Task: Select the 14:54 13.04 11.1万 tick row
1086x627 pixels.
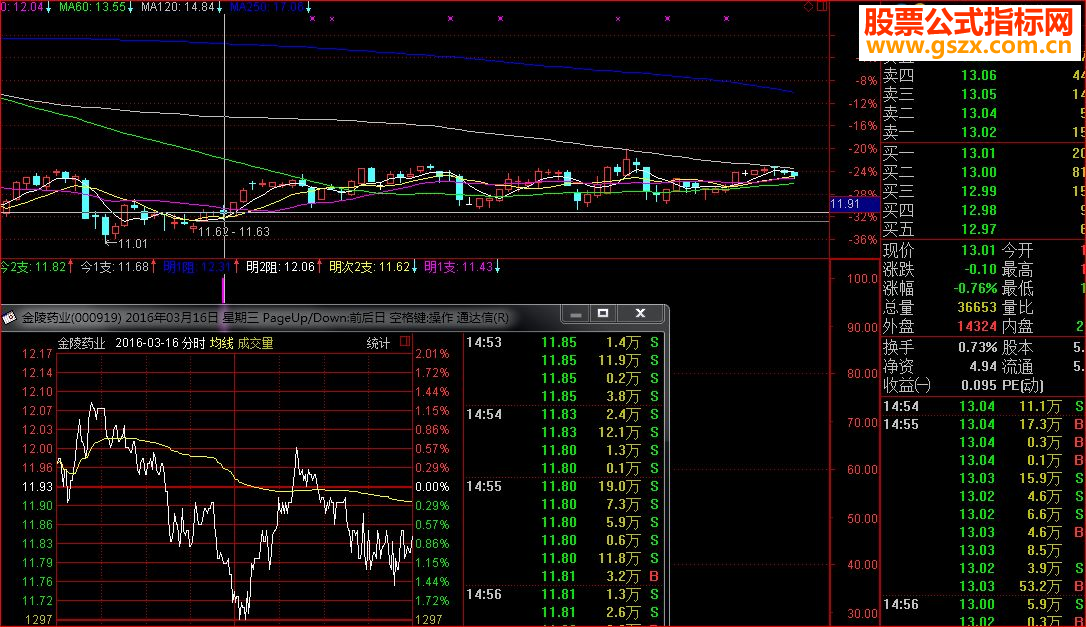Action: [983, 407]
